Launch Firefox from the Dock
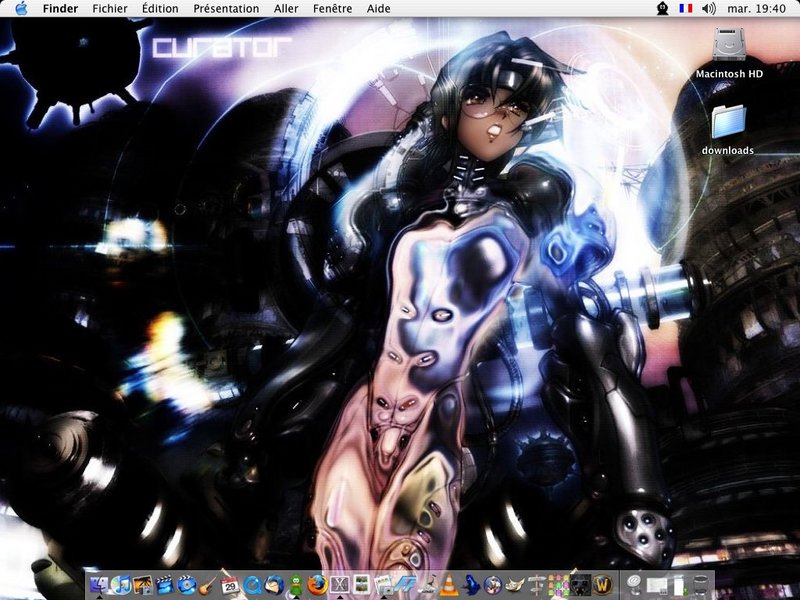Viewport: 800px width, 600px height. pos(317,585)
